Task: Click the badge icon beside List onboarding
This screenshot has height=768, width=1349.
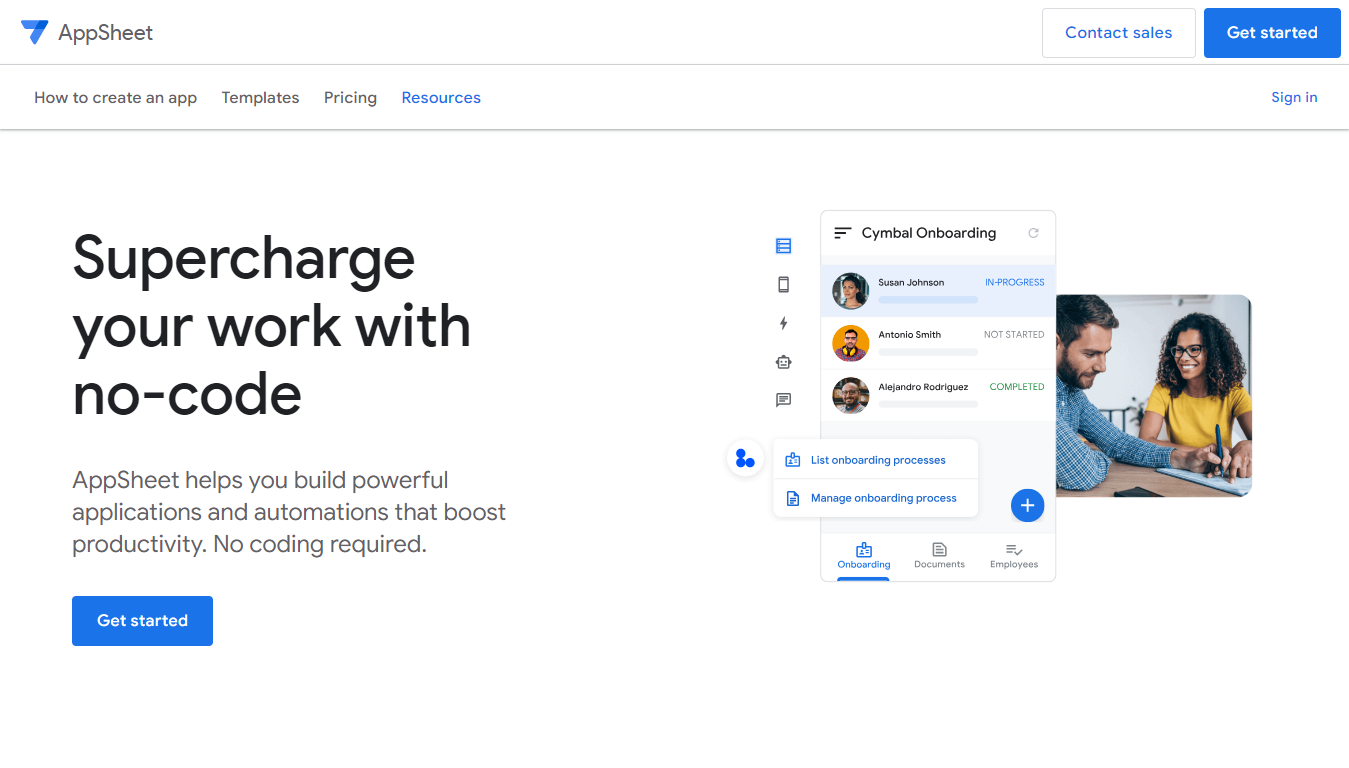Action: tap(793, 460)
